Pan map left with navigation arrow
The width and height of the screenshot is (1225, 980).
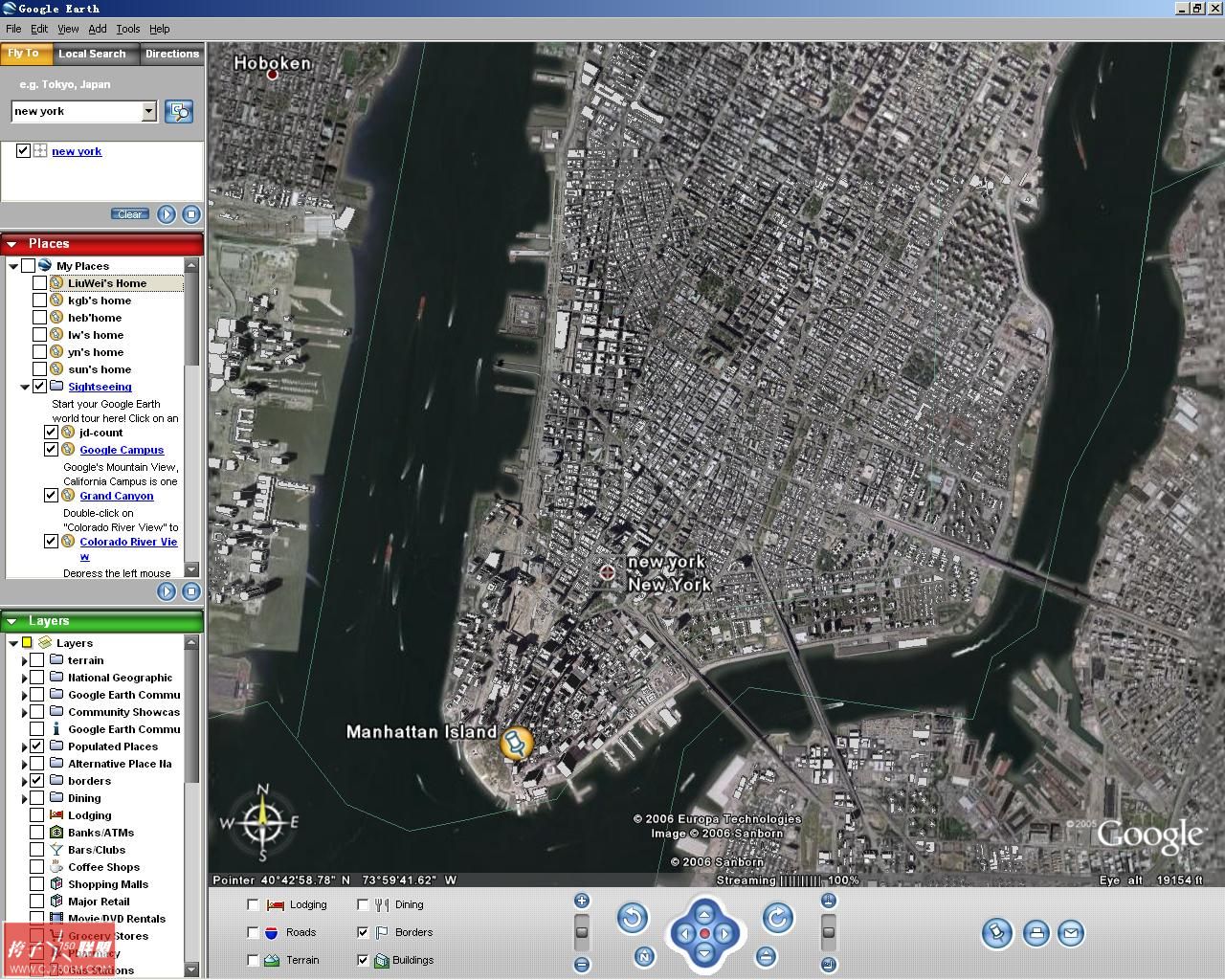point(683,933)
